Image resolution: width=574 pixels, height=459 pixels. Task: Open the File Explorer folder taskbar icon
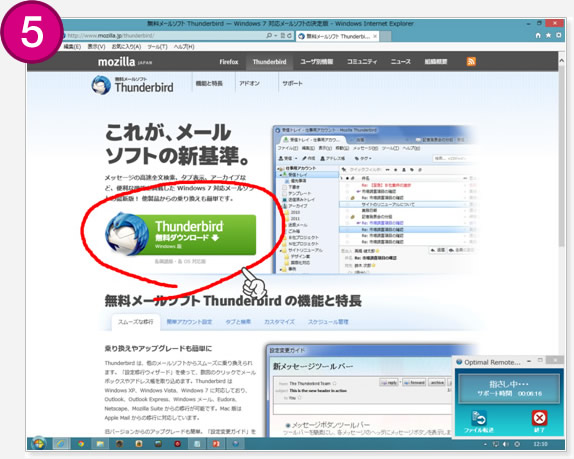point(100,444)
